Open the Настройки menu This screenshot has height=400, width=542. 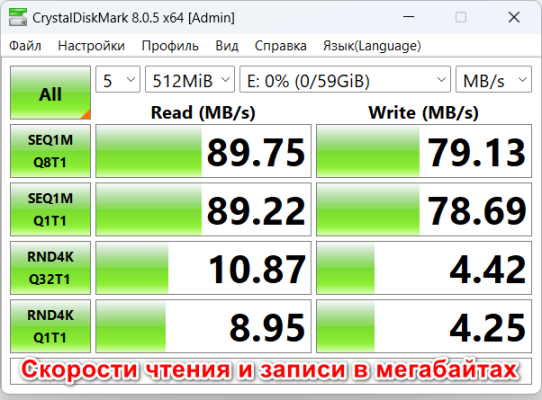[91, 46]
